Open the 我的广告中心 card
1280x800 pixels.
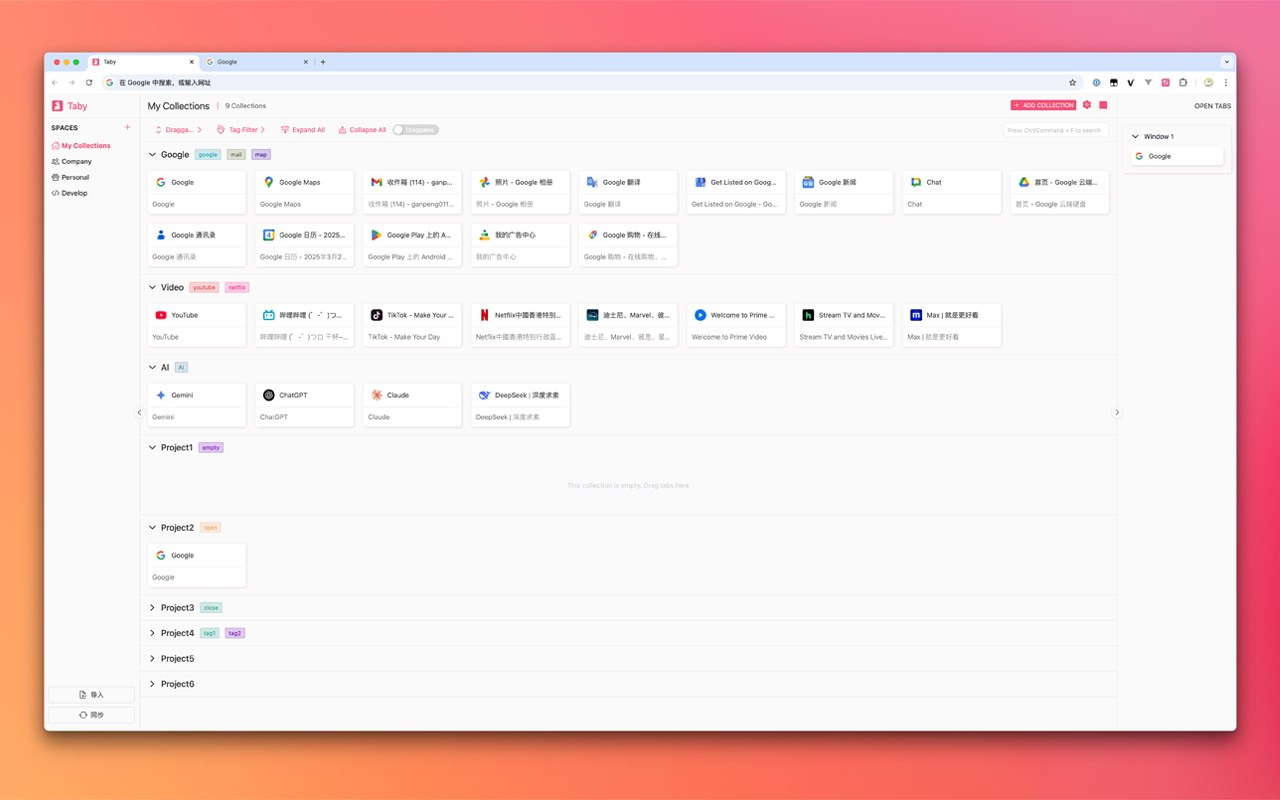click(x=521, y=245)
